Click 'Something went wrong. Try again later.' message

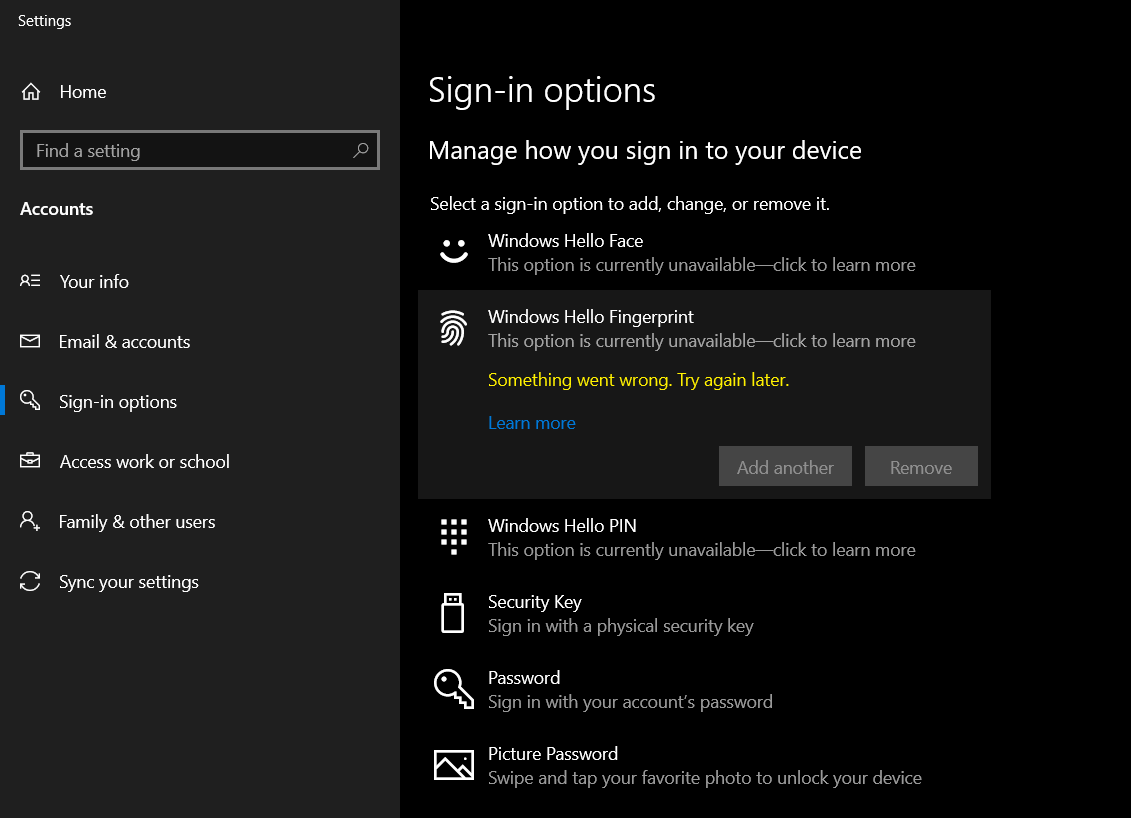[638, 380]
